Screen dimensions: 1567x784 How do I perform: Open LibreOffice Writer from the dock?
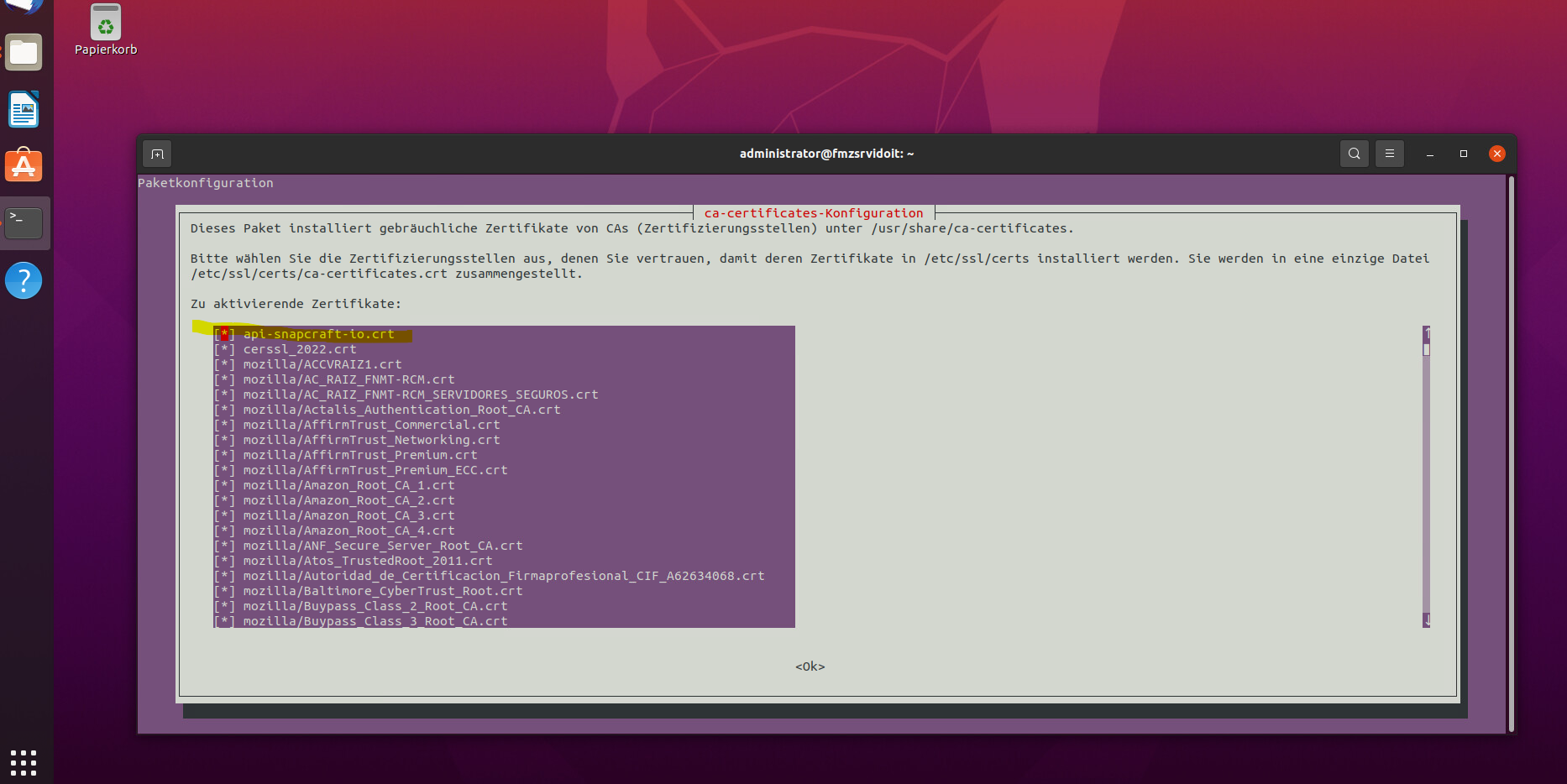click(24, 110)
